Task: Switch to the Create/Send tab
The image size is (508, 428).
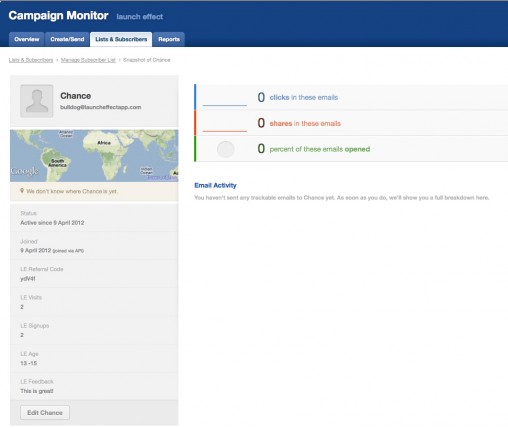Action: [x=67, y=39]
